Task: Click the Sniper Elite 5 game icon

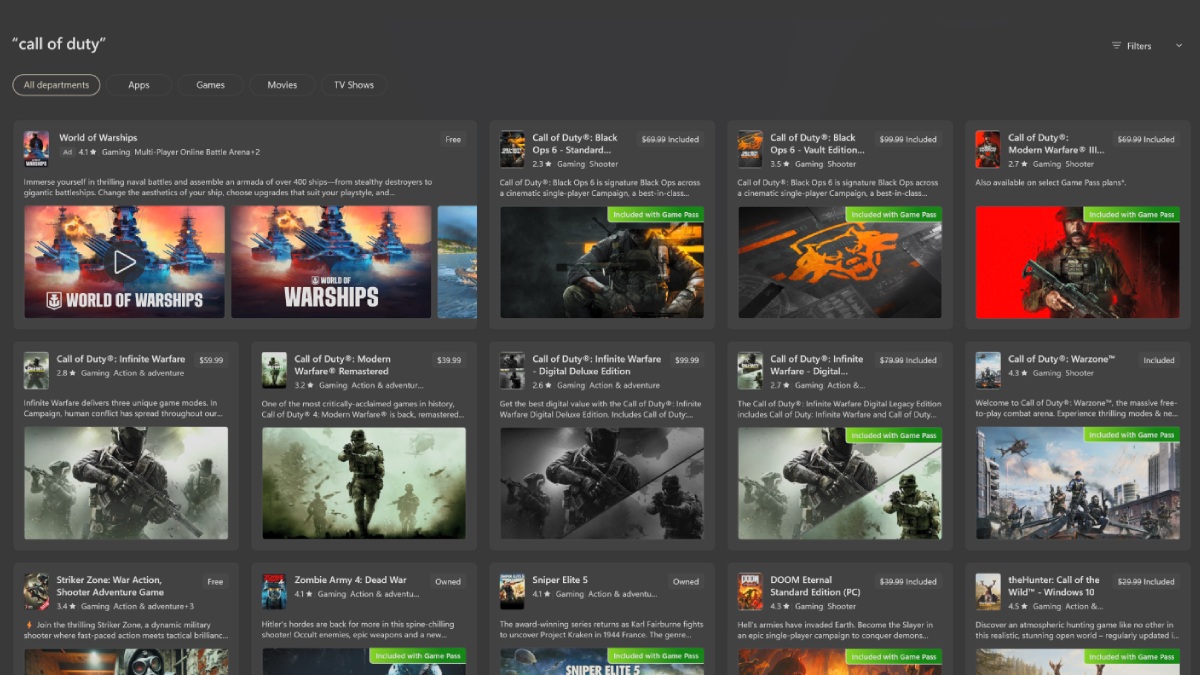Action: 513,591
